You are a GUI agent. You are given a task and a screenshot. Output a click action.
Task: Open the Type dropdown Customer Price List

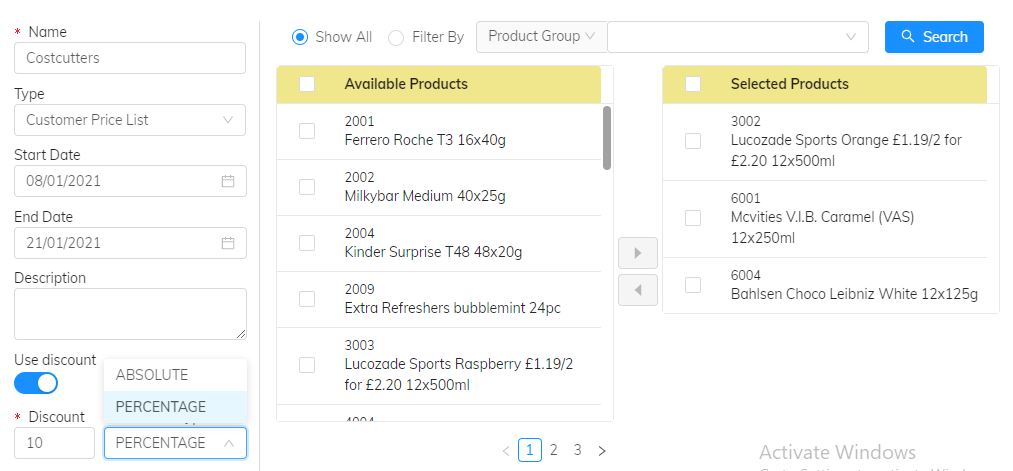tap(129, 120)
